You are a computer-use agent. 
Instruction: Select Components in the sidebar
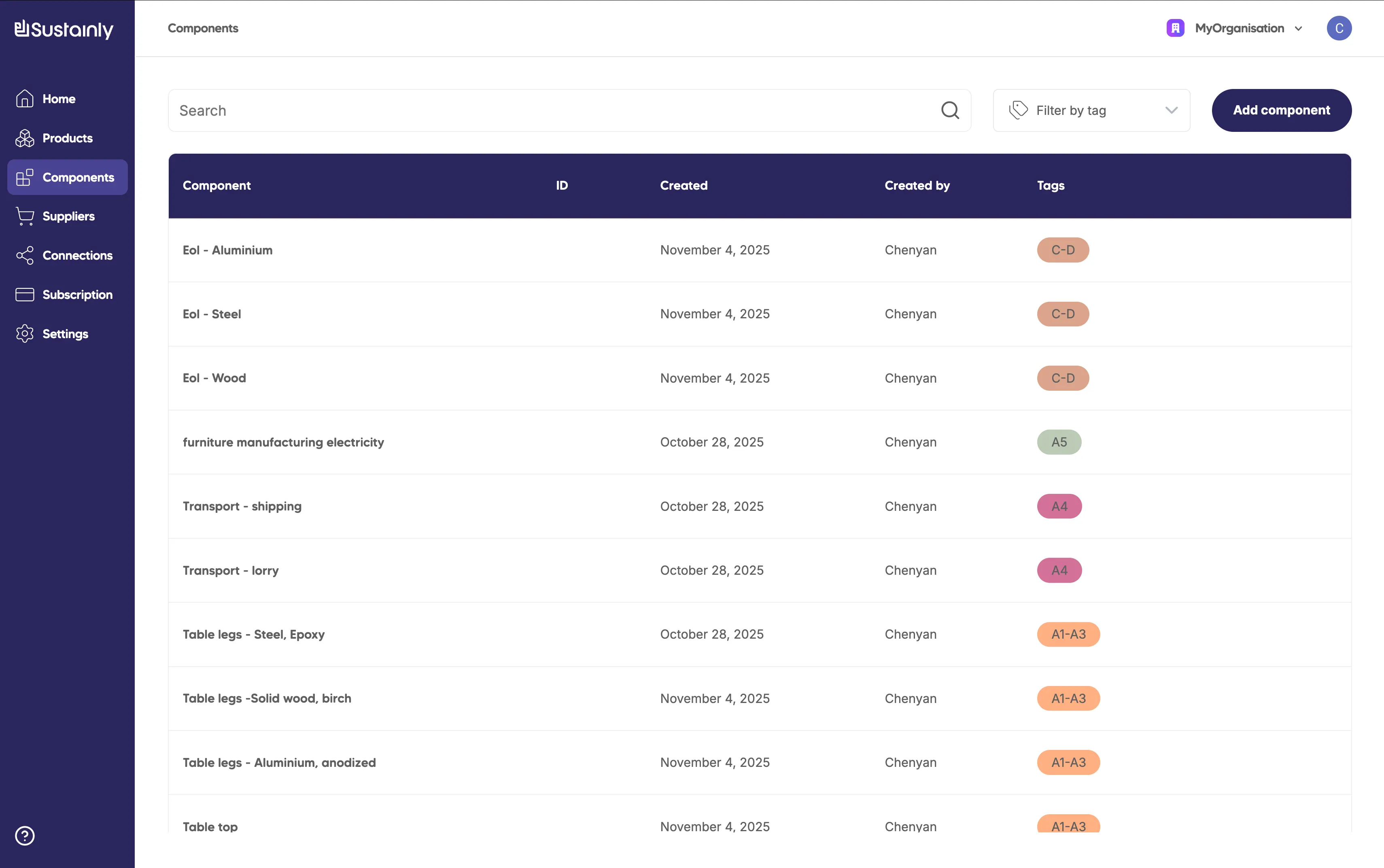click(68, 178)
